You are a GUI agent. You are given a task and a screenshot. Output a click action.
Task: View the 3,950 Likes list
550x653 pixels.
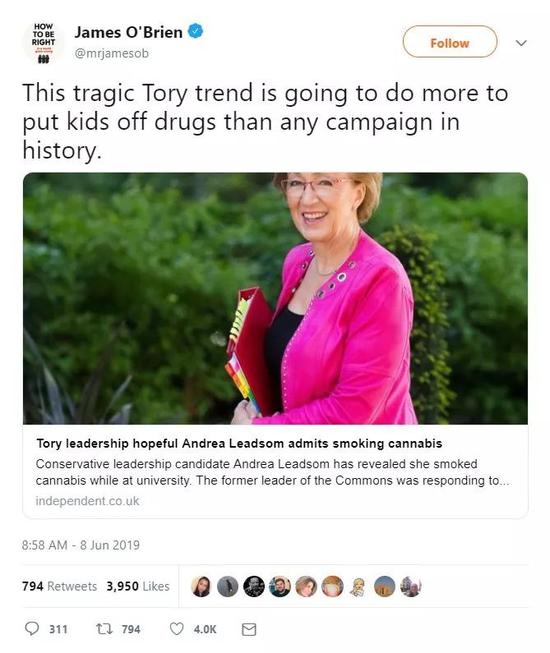point(138,586)
